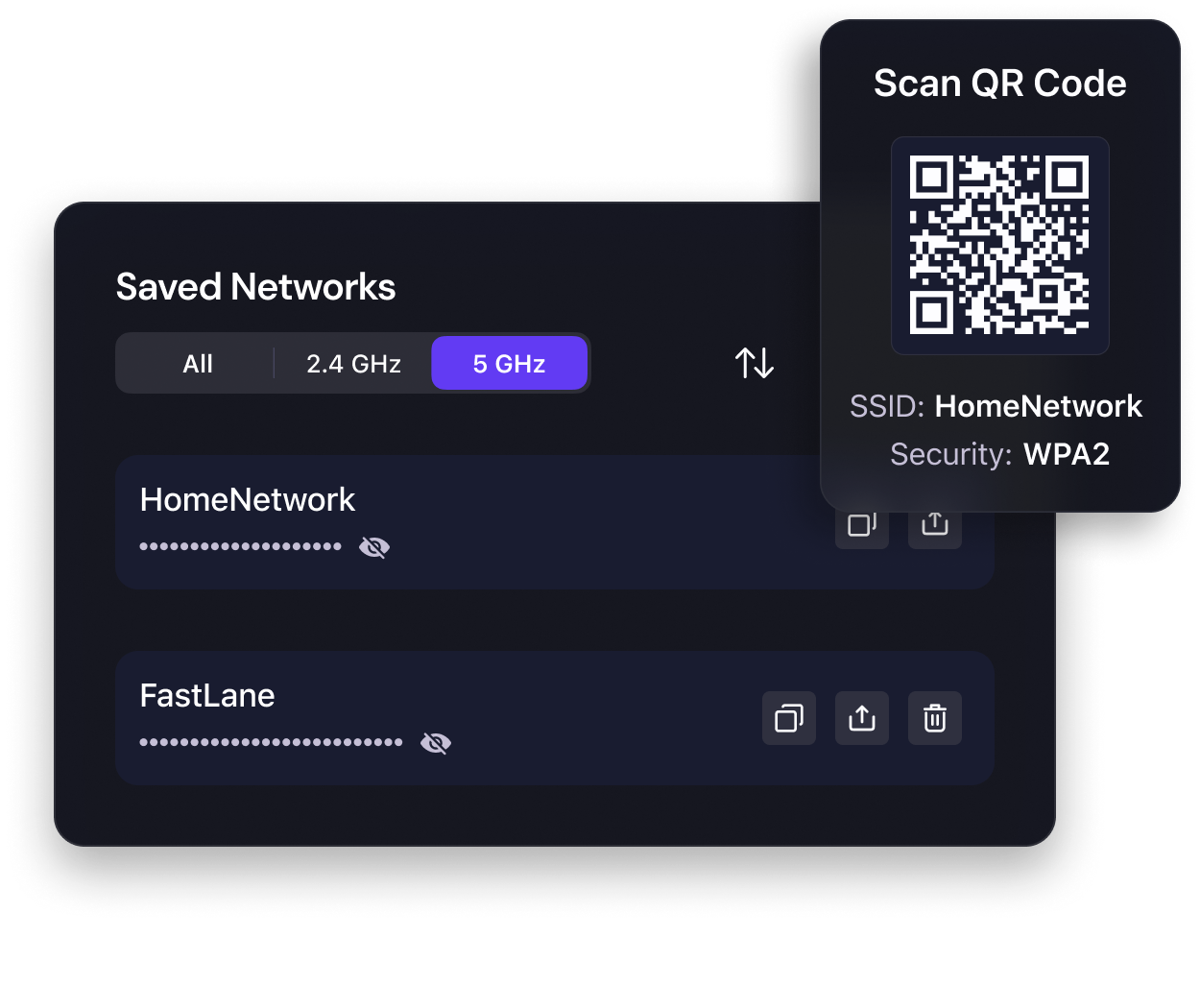The width and height of the screenshot is (1200, 1008).
Task: Switch to the All networks tab
Action: point(198,364)
